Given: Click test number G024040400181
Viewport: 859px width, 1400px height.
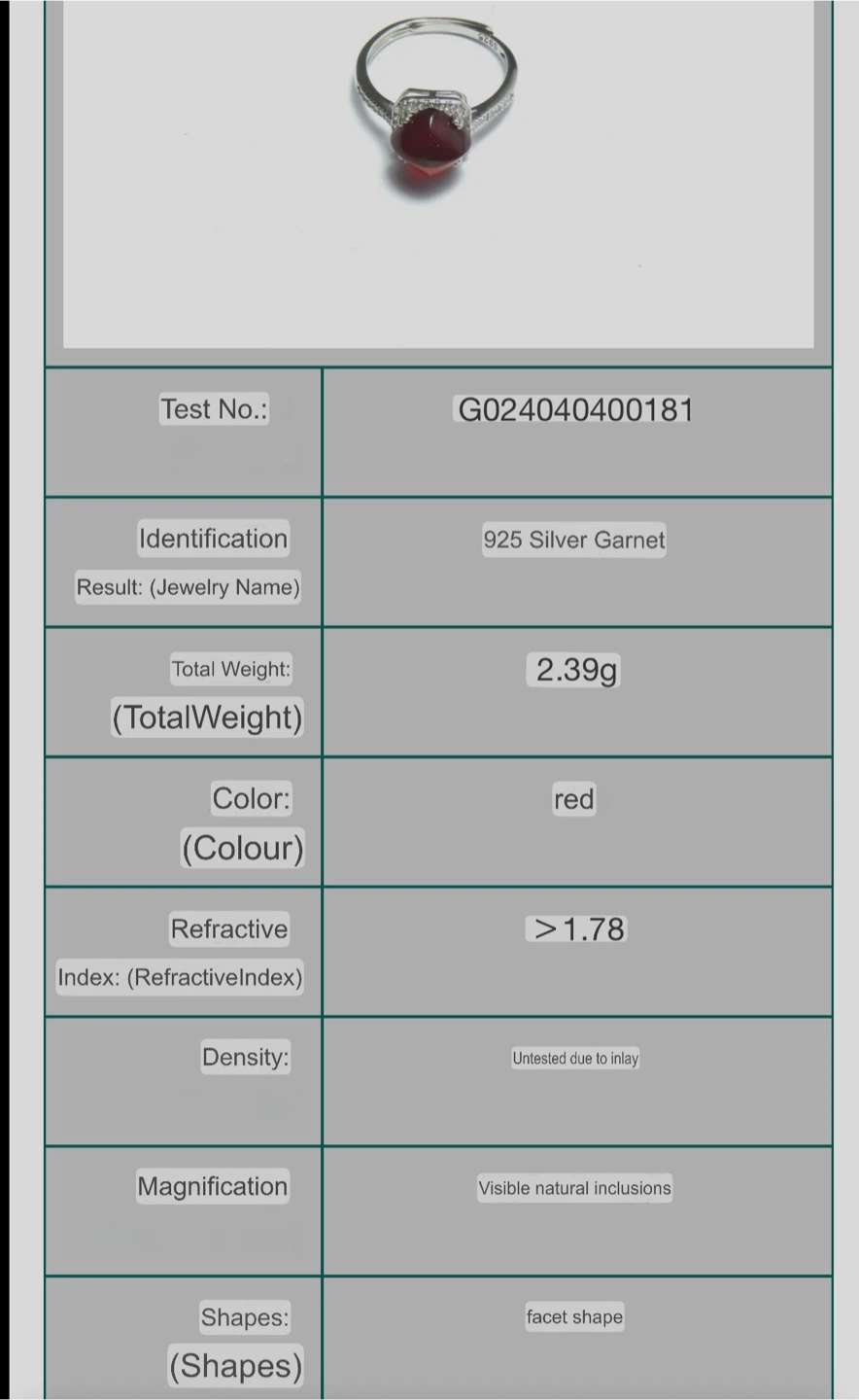Looking at the screenshot, I should (575, 410).
